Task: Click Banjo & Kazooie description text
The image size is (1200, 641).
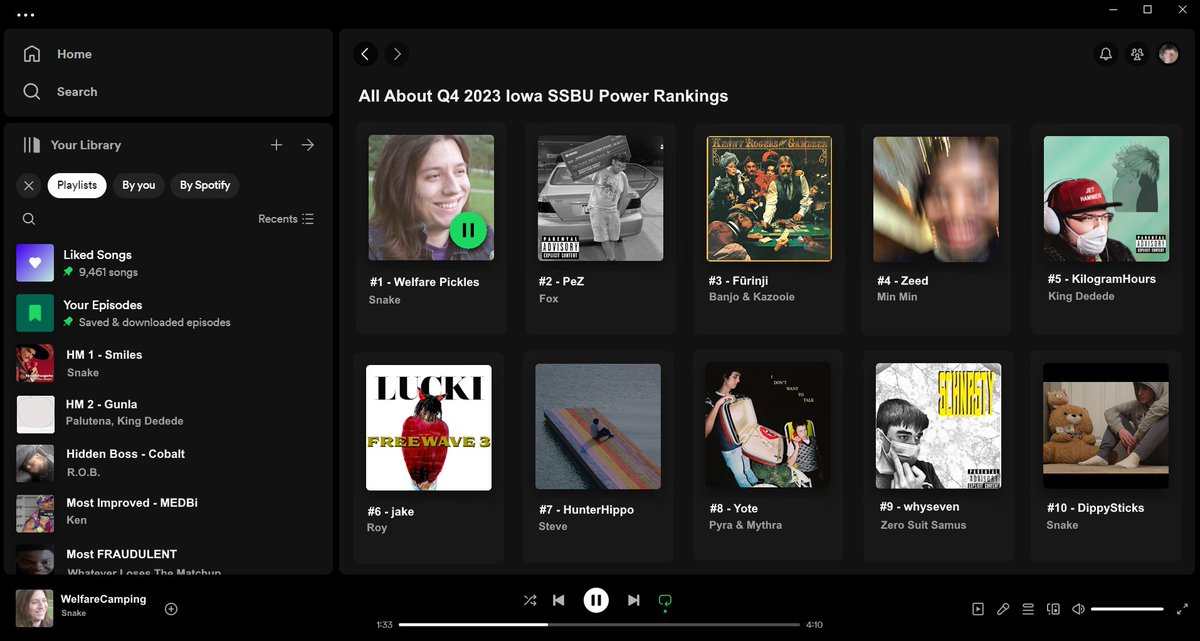Action: (752, 297)
